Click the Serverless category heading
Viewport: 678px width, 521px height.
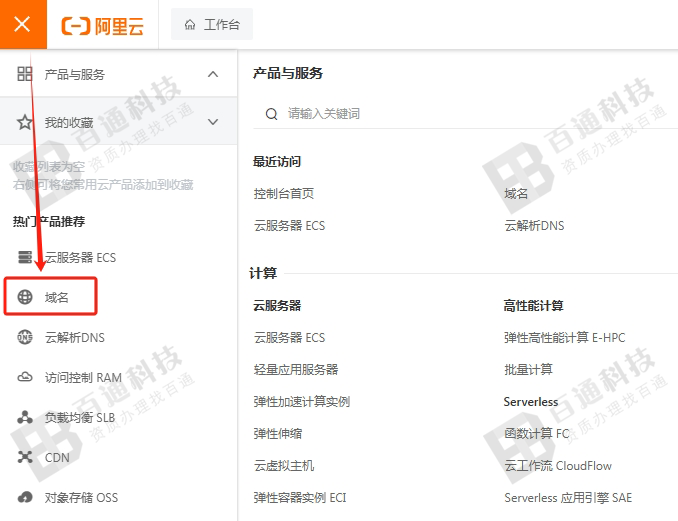pos(531,402)
